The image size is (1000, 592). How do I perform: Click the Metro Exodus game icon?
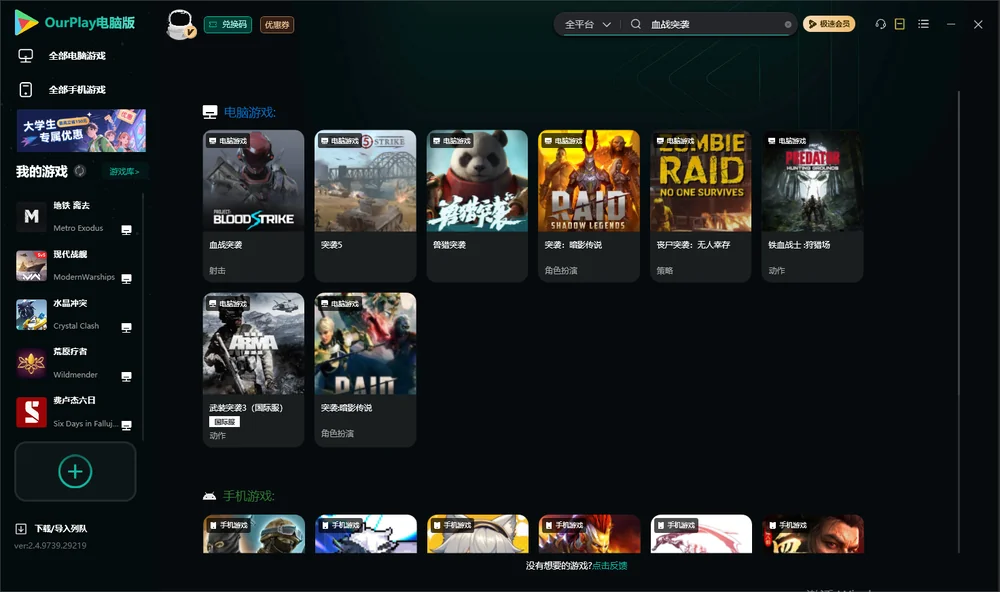[31, 217]
